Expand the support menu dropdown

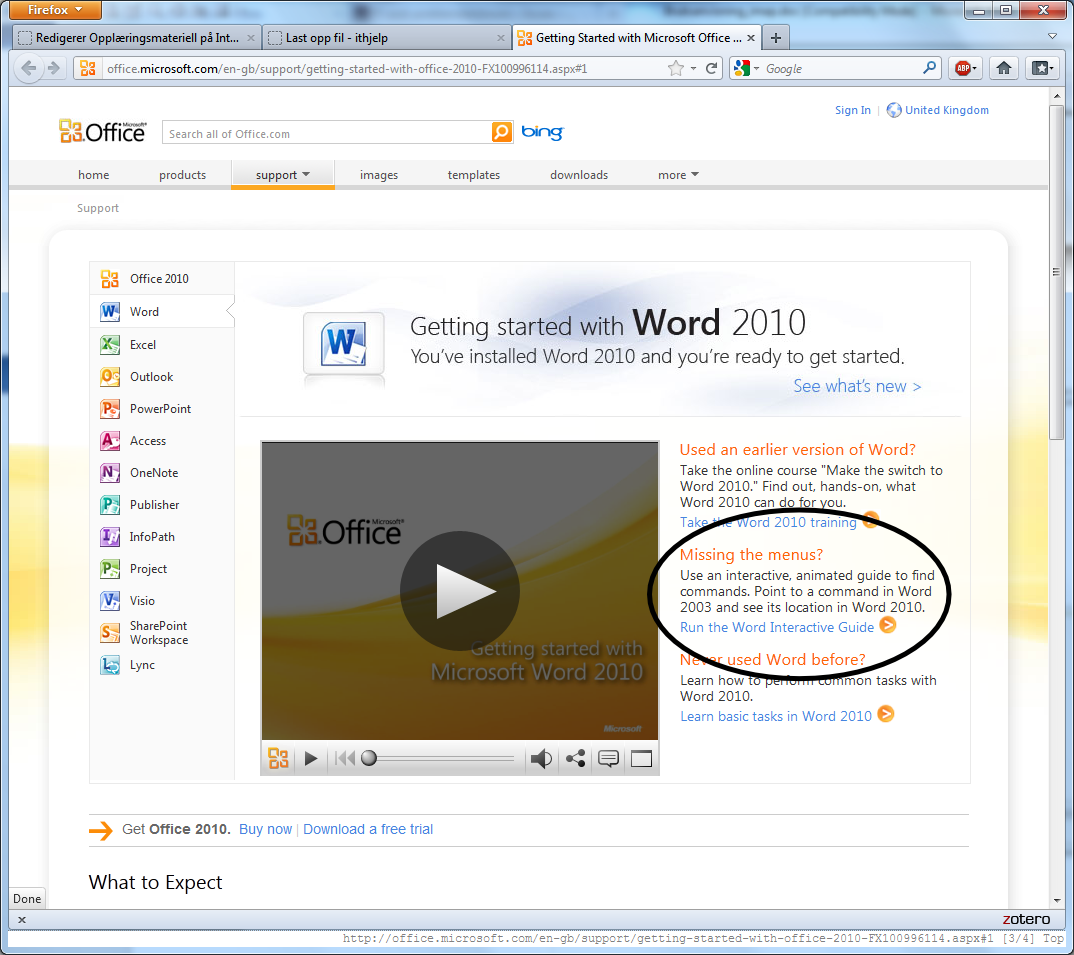click(283, 175)
